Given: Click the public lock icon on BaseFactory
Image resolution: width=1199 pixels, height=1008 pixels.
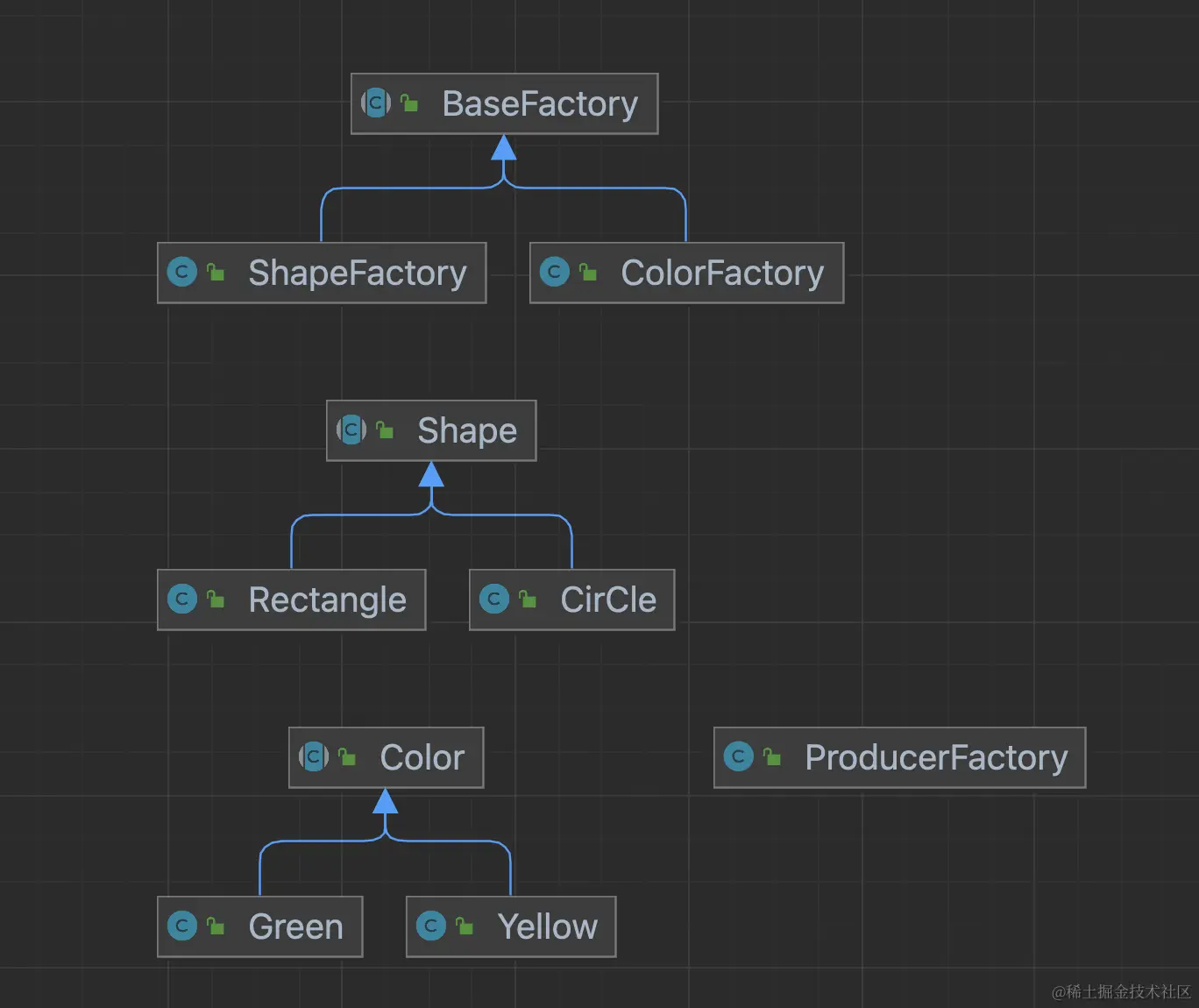Looking at the screenshot, I should [409, 103].
